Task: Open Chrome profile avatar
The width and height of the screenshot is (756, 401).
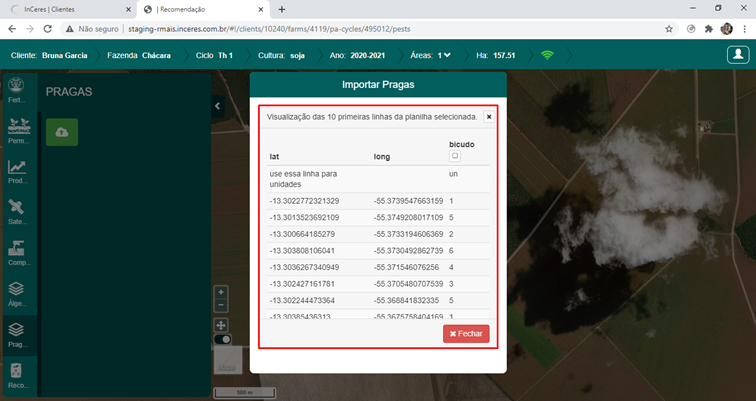Action: click(727, 29)
